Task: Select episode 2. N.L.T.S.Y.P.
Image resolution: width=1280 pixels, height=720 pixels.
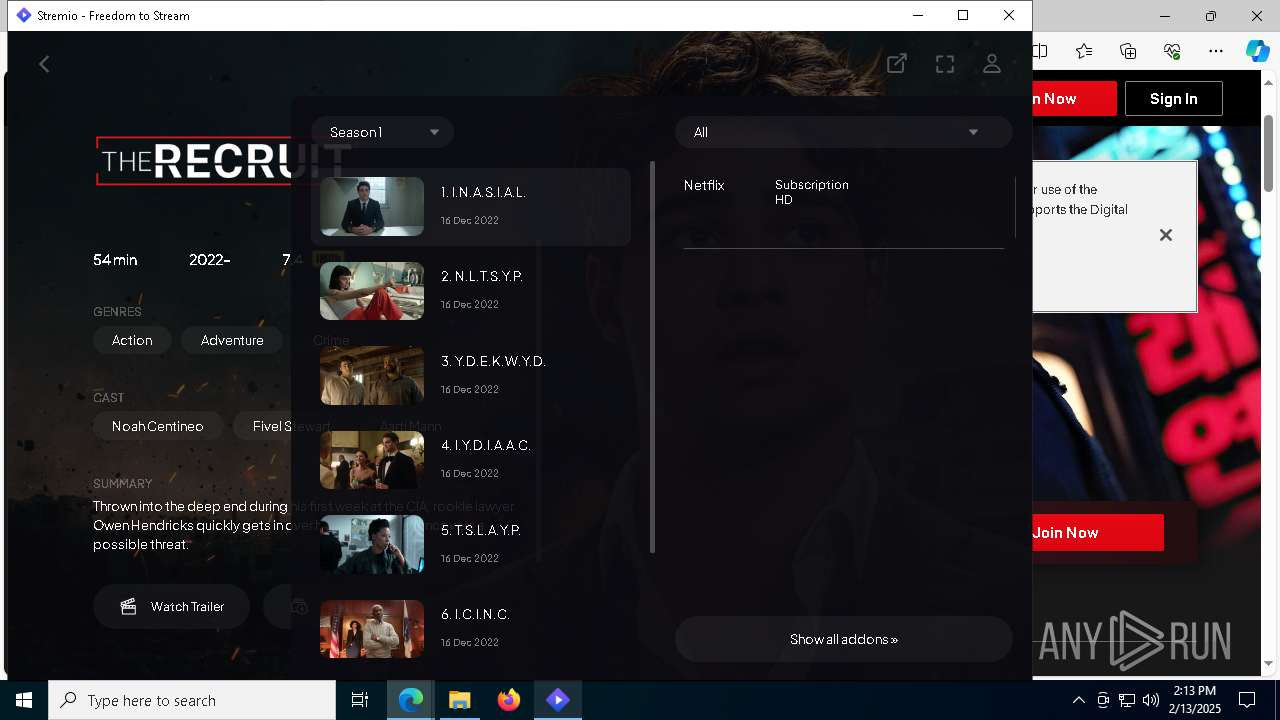Action: click(x=471, y=290)
